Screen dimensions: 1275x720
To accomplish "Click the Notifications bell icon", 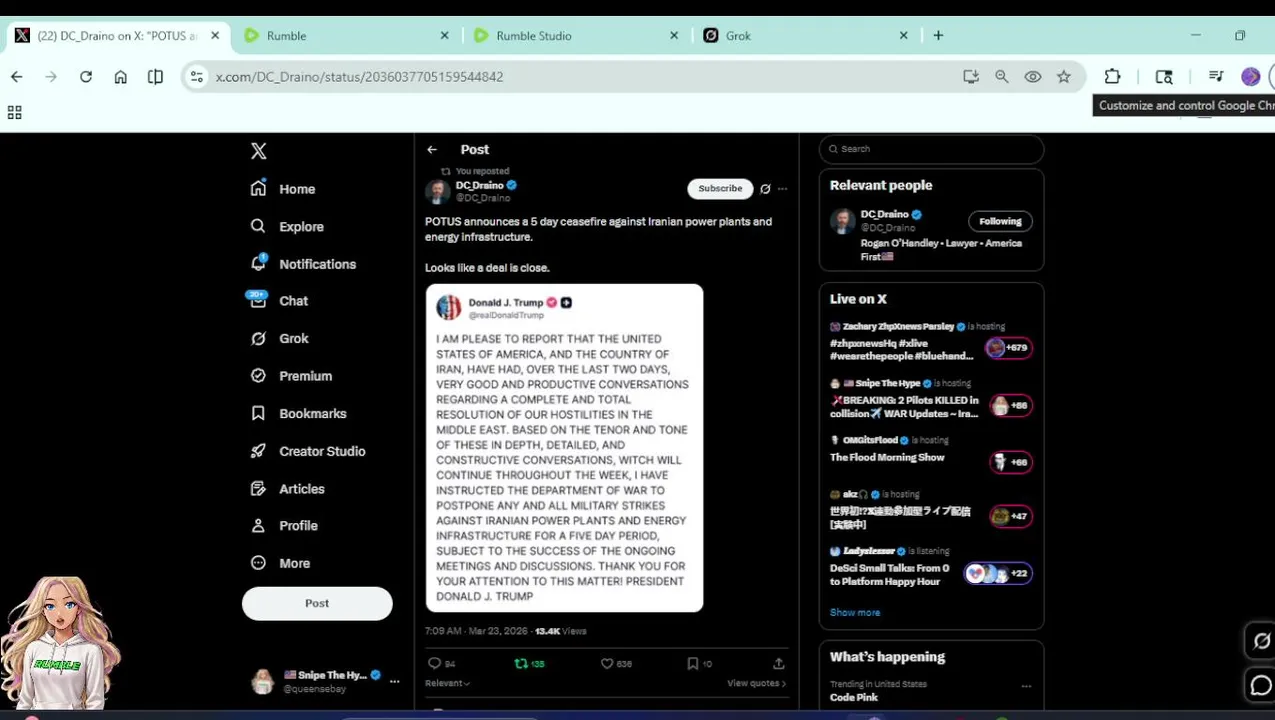I will (x=258, y=263).
